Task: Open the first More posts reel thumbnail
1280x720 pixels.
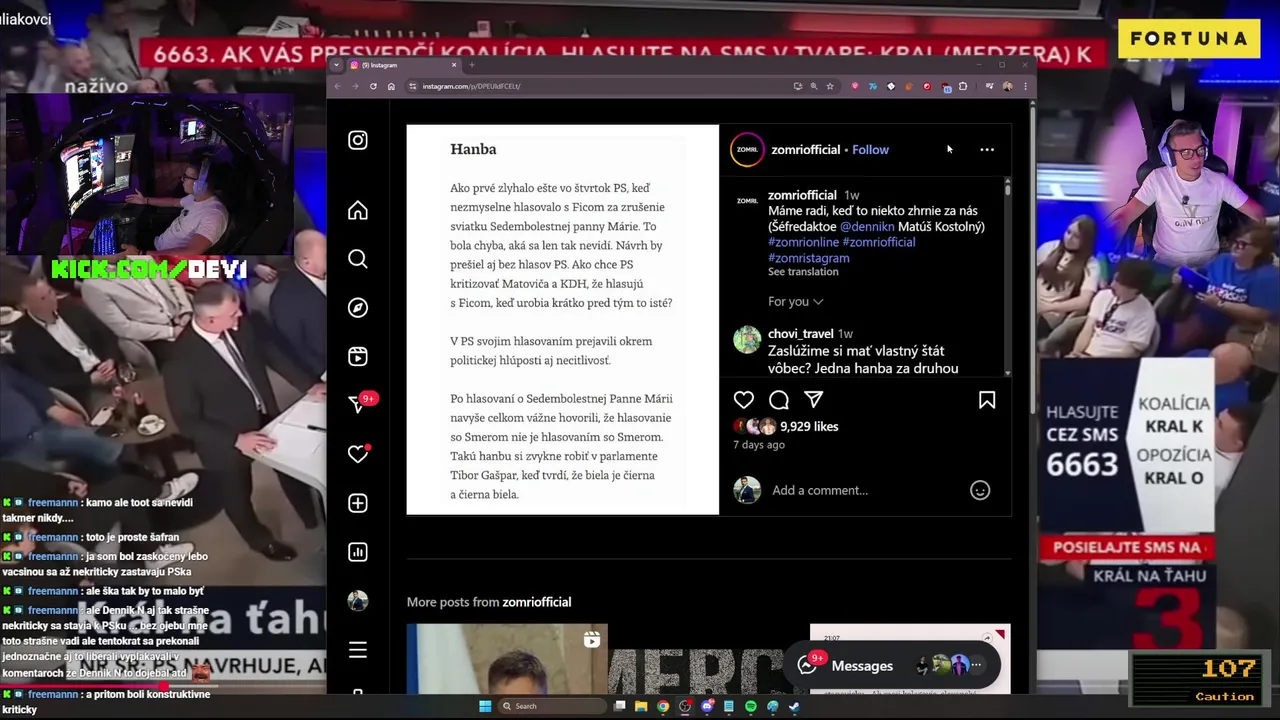Action: coord(507,658)
